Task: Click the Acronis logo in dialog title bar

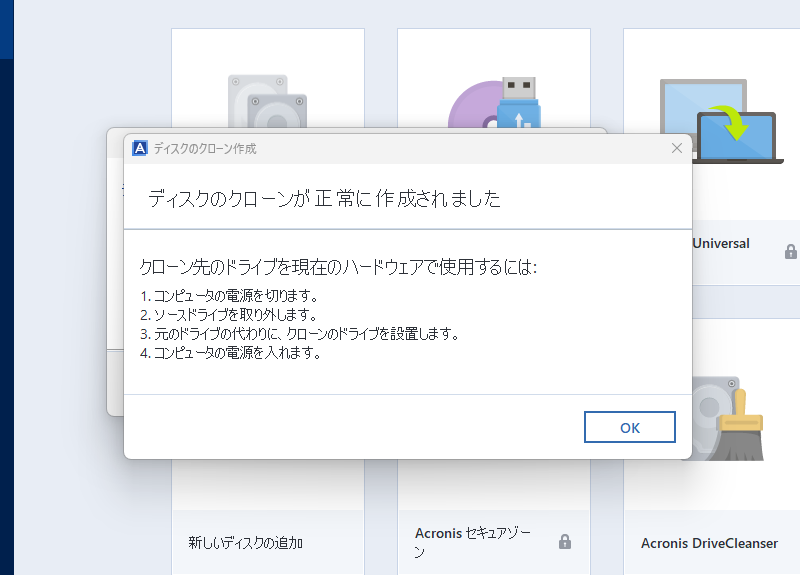Action: point(139,148)
